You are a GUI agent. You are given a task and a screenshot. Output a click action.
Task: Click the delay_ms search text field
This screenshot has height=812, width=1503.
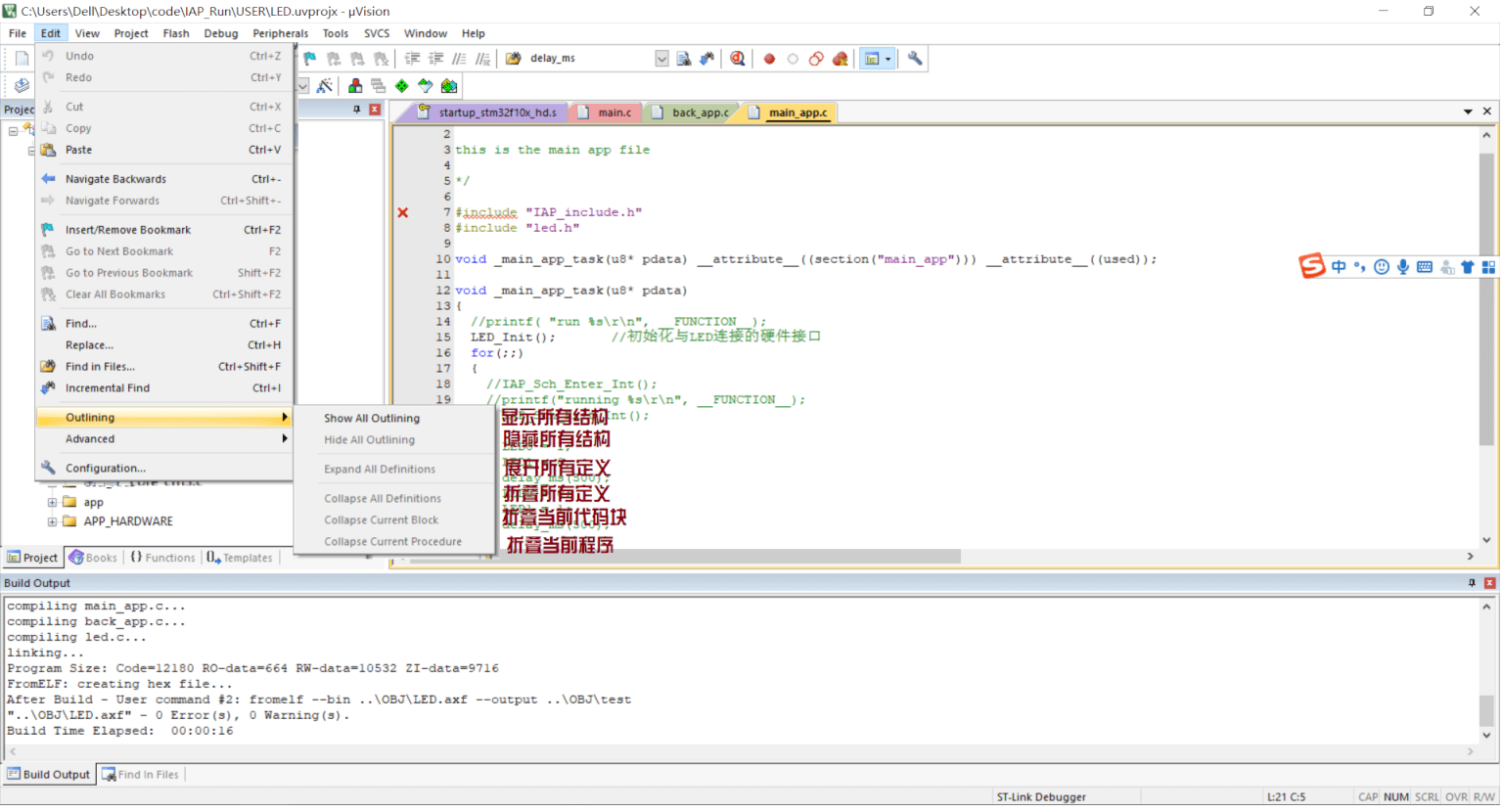pyautogui.click(x=590, y=59)
